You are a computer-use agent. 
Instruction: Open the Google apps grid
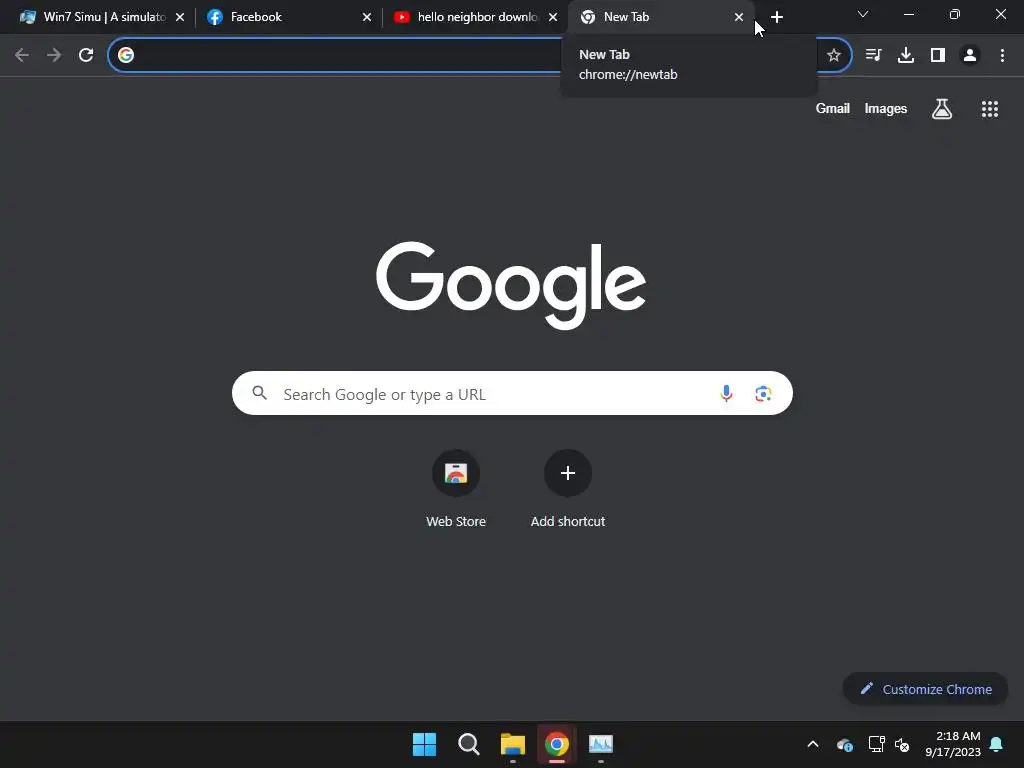click(990, 109)
